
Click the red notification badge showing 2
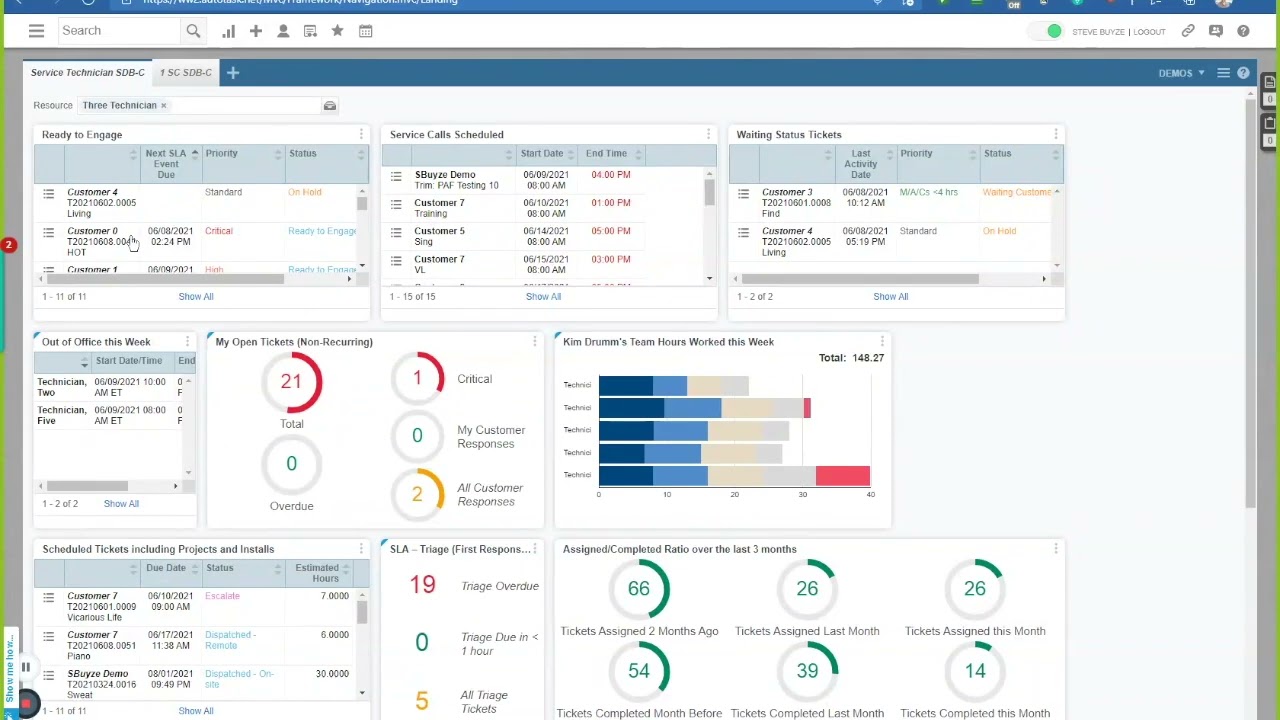[x=9, y=245]
